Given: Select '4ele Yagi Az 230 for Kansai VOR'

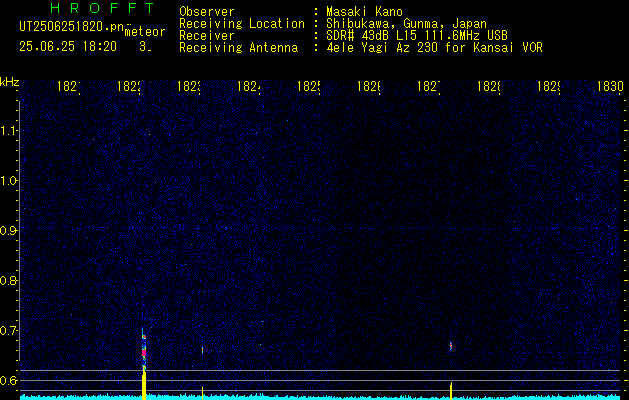Looking at the screenshot, I should click(x=434, y=48).
